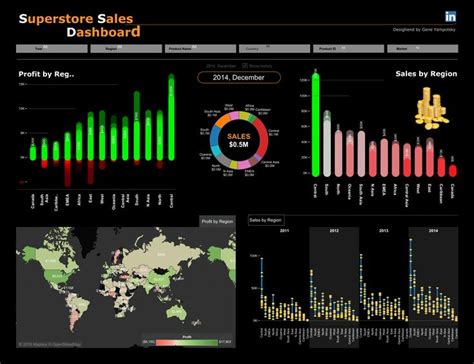Viewport: 474px width, 364px height.
Task: Open the Country filter dropdown
Action: coord(274,49)
